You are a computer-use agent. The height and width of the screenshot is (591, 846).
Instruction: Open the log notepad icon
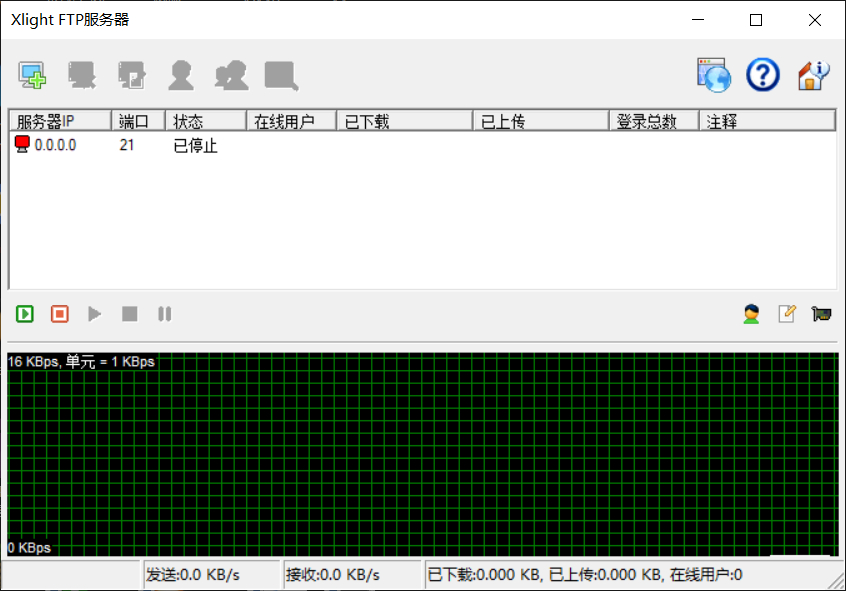[x=787, y=314]
